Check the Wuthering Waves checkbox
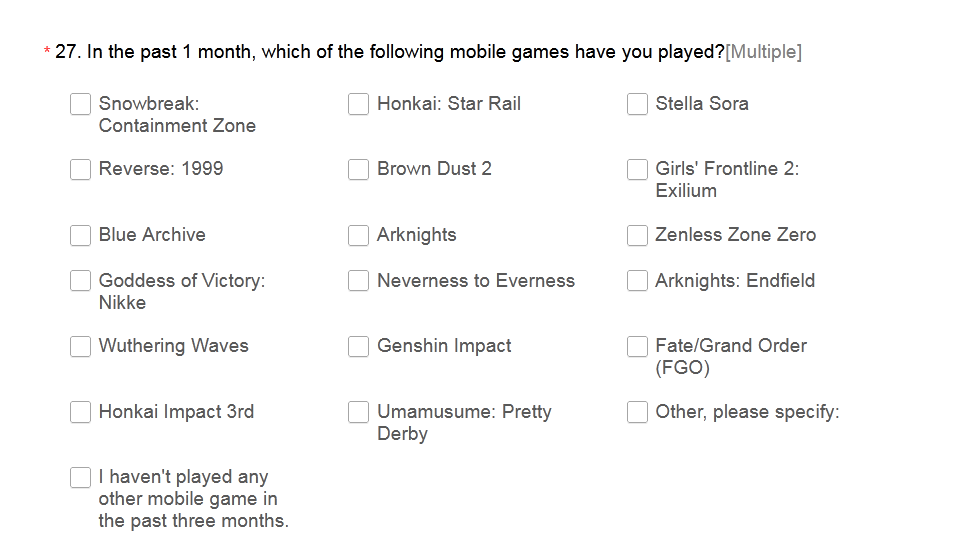The image size is (955, 551). point(80,346)
